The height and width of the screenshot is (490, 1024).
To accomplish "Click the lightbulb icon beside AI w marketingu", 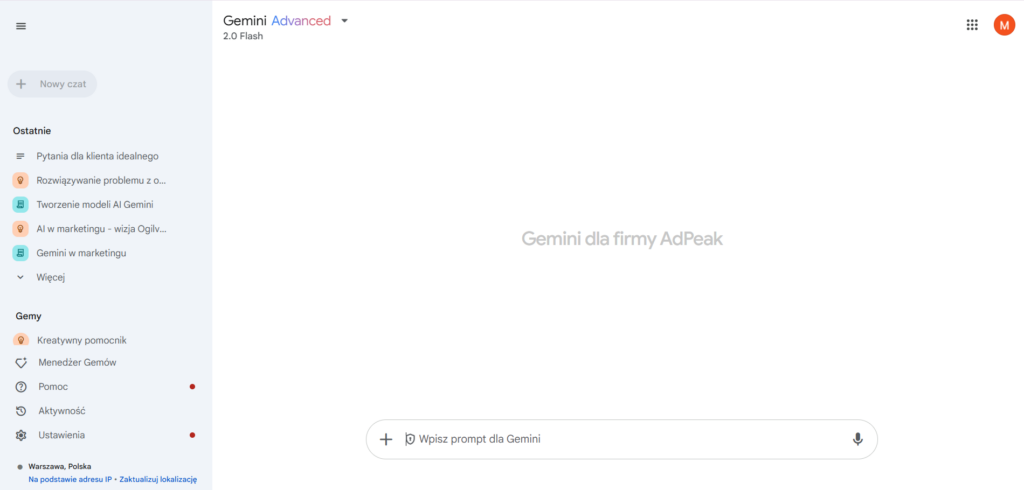I will click(20, 229).
